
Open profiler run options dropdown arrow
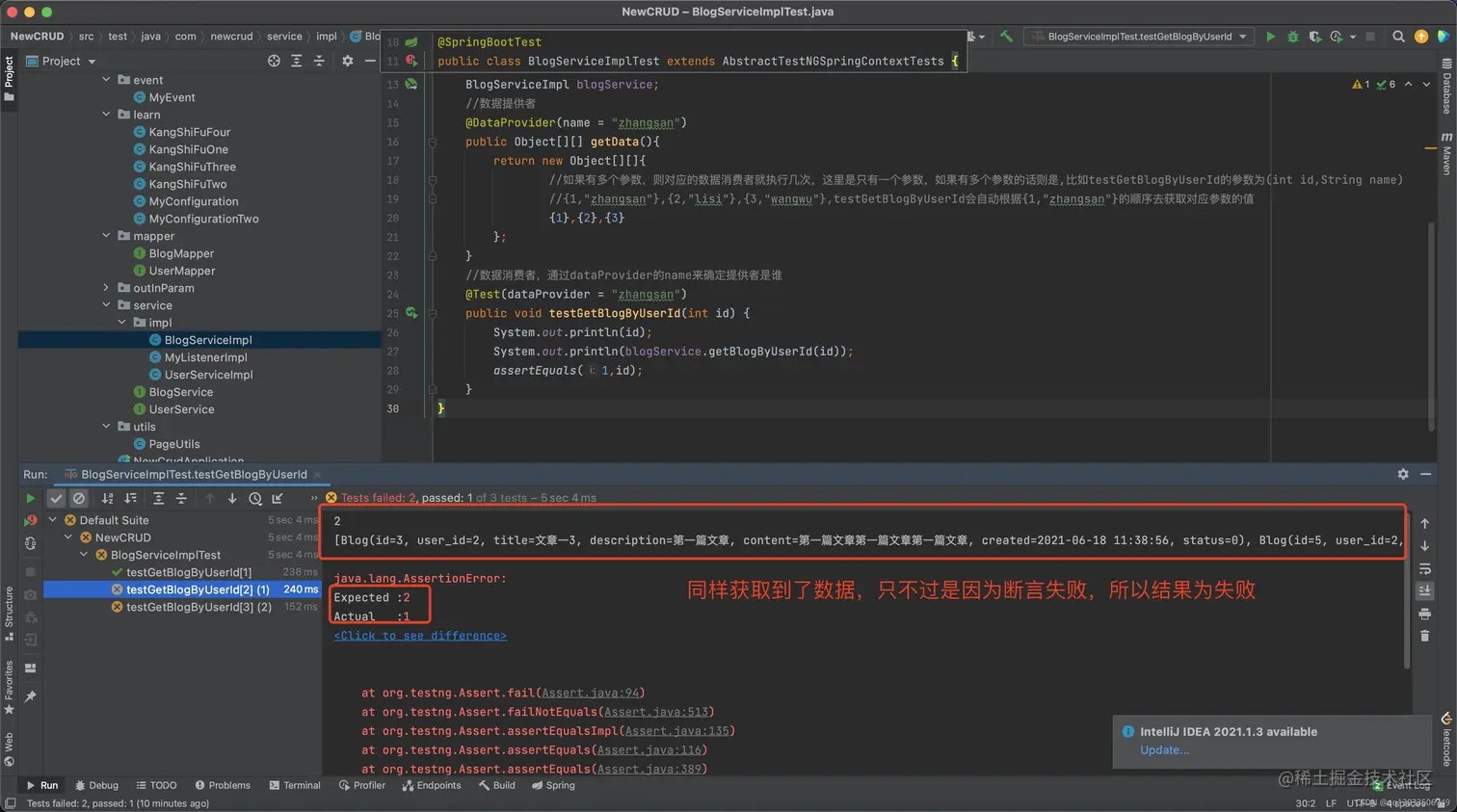click(x=1353, y=37)
